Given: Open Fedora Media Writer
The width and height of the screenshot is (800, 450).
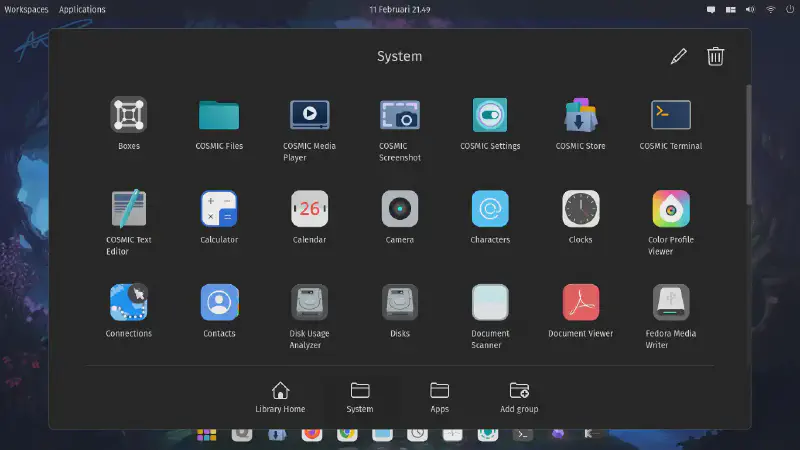Looking at the screenshot, I should [x=670, y=302].
